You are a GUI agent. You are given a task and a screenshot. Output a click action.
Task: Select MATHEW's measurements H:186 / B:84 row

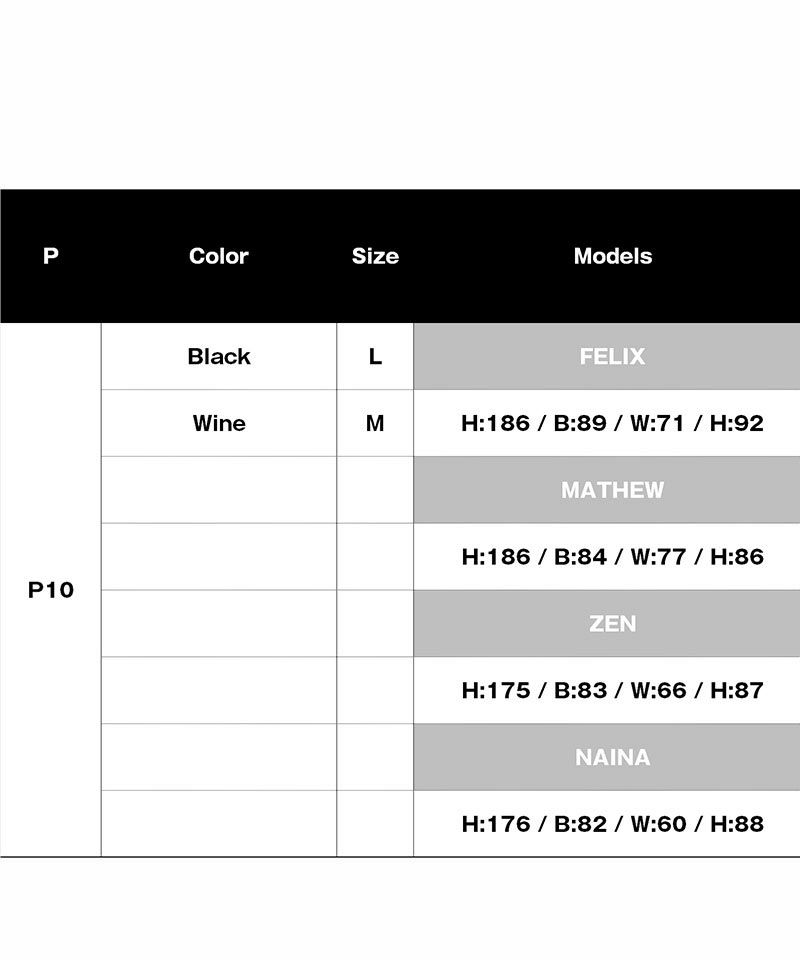[612, 557]
